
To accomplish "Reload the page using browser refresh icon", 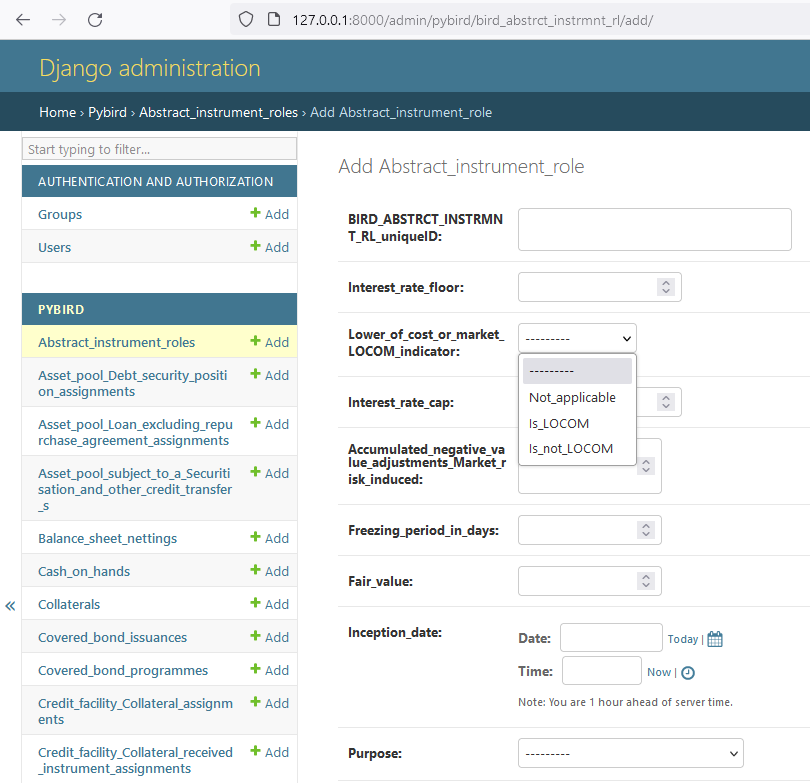I will pyautogui.click(x=95, y=20).
